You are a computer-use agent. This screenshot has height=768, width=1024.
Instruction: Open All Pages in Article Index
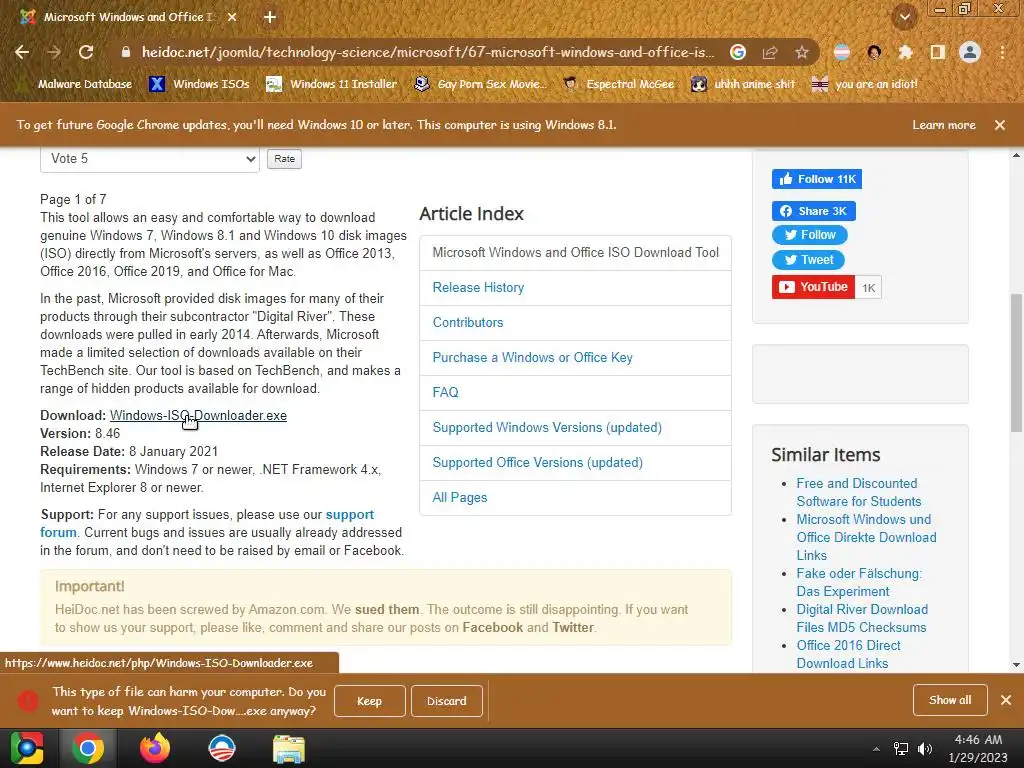tap(460, 498)
